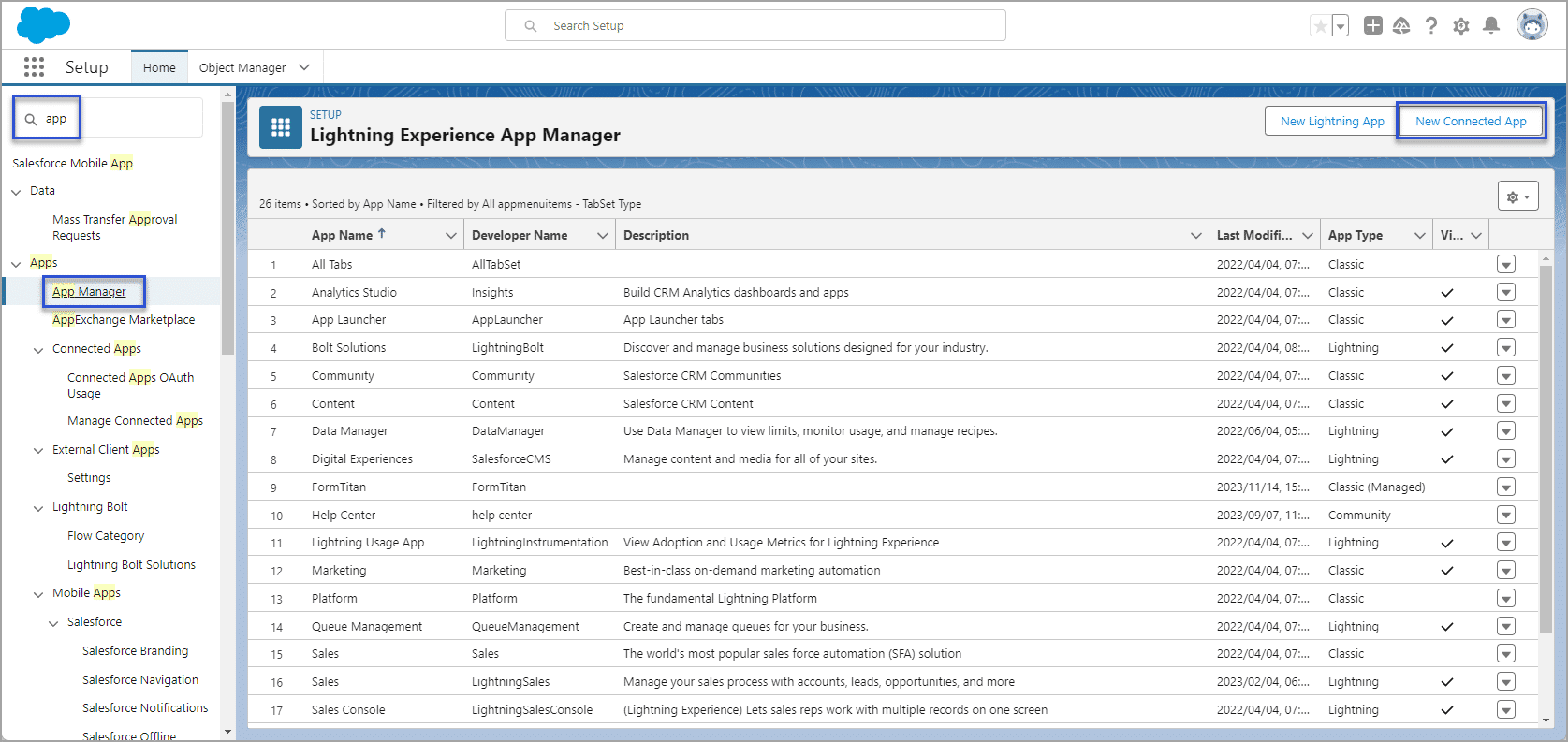Open row actions menu for App Launcher
Viewport: 1568px width, 742px height.
click(1505, 320)
